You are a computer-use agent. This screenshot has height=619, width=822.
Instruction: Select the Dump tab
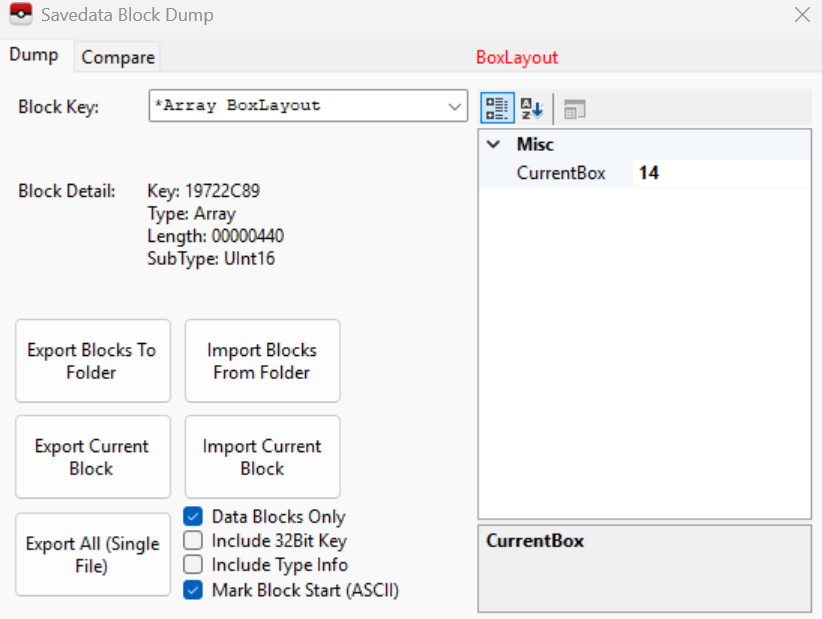tap(34, 55)
